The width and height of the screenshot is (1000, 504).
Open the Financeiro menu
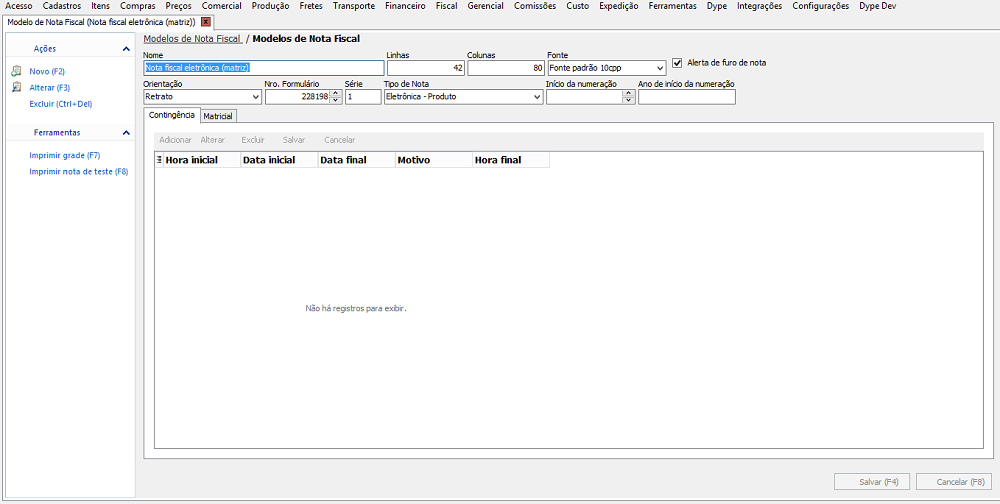pyautogui.click(x=406, y=6)
